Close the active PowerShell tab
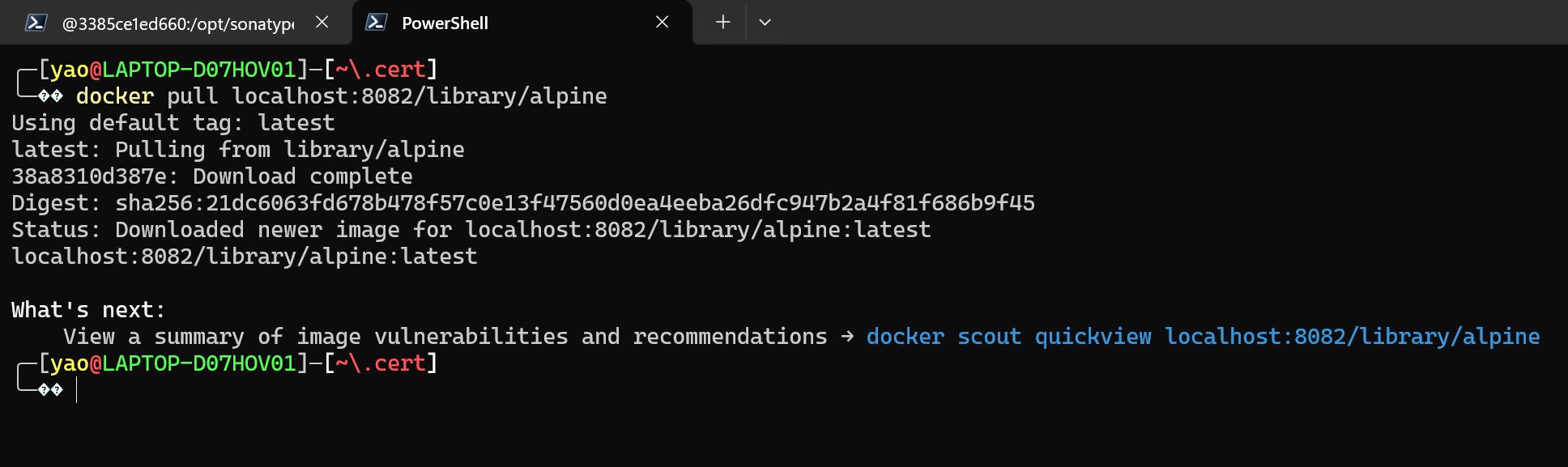Image resolution: width=1568 pixels, height=467 pixels. 662,23
